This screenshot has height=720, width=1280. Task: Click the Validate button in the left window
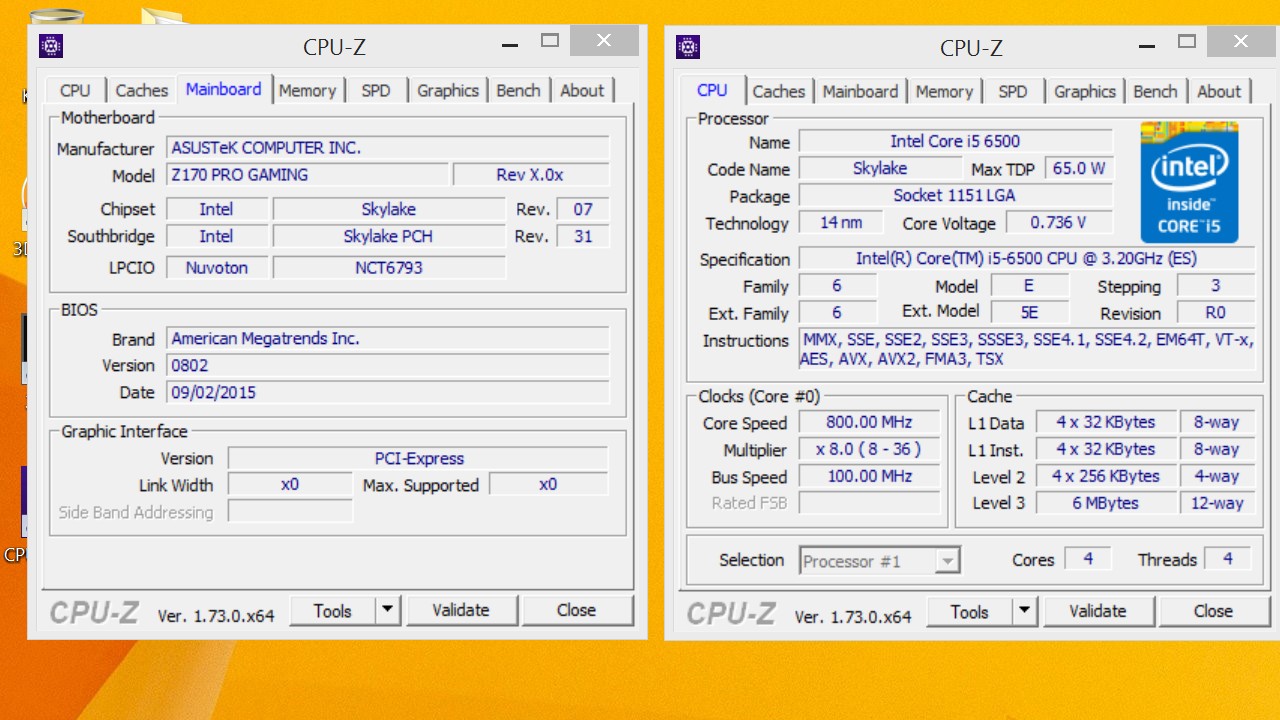[x=461, y=610]
